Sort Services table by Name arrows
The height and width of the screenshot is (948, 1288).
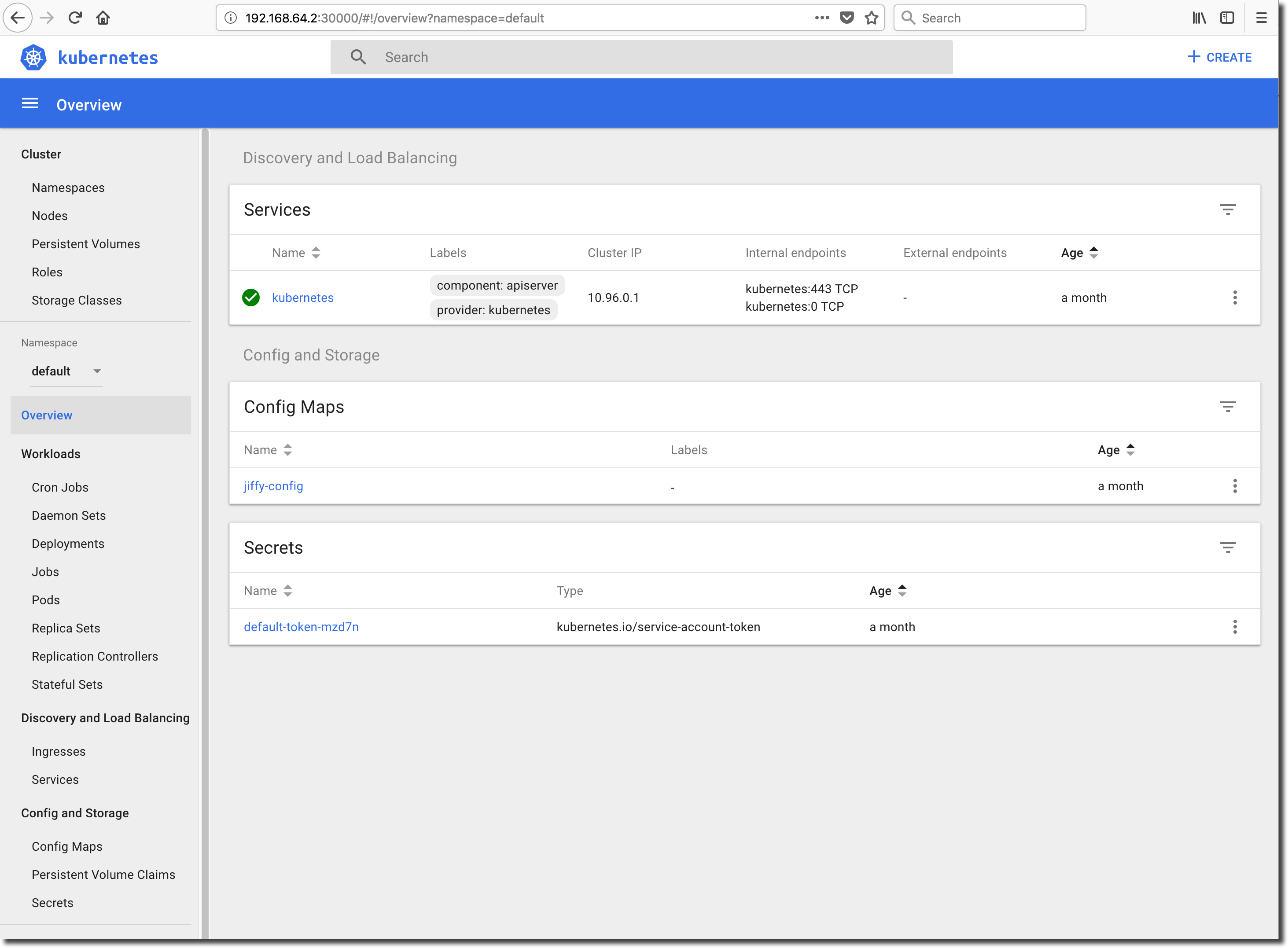(316, 253)
